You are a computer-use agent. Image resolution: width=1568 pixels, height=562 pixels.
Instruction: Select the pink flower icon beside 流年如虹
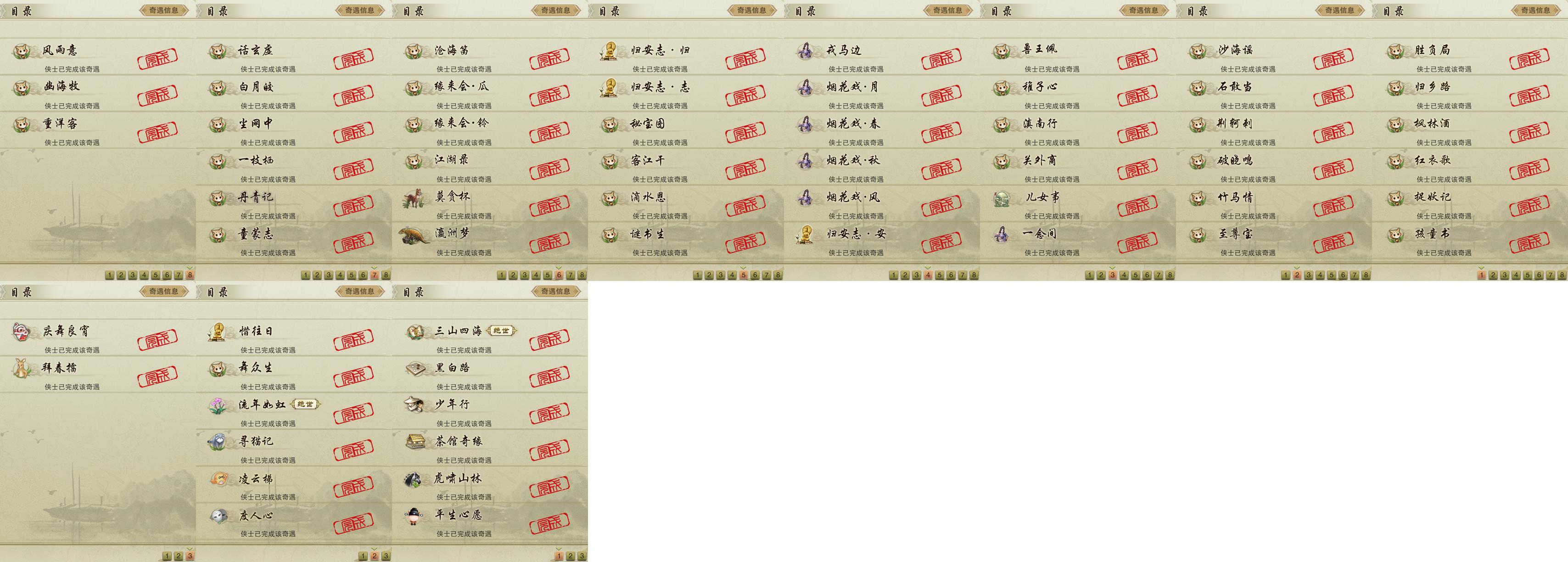pos(218,405)
